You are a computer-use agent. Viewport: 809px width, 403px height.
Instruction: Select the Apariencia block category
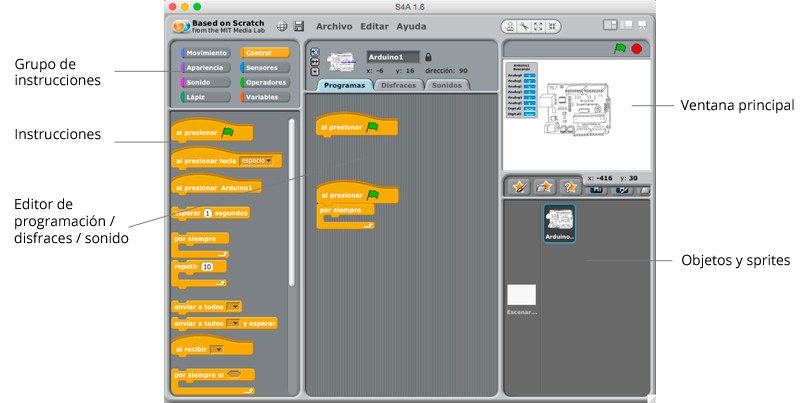(x=206, y=68)
